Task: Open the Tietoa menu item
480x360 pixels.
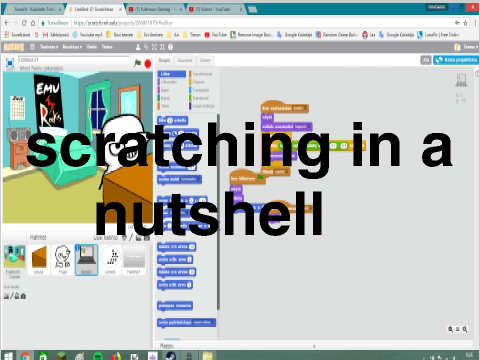Action: (107, 47)
